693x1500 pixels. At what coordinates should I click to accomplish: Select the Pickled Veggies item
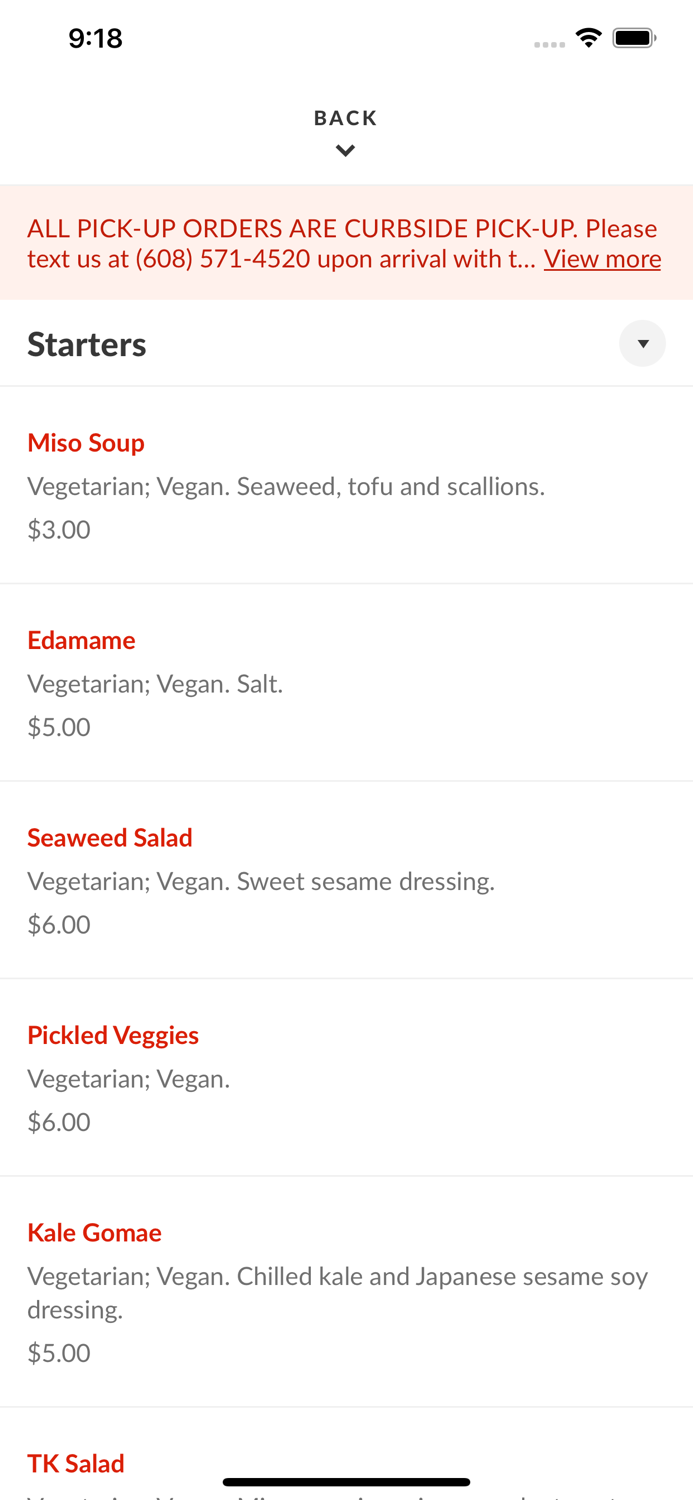coord(113,1035)
